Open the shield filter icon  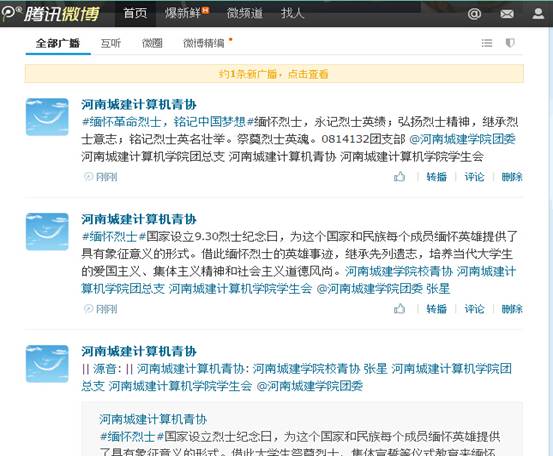coord(510,43)
